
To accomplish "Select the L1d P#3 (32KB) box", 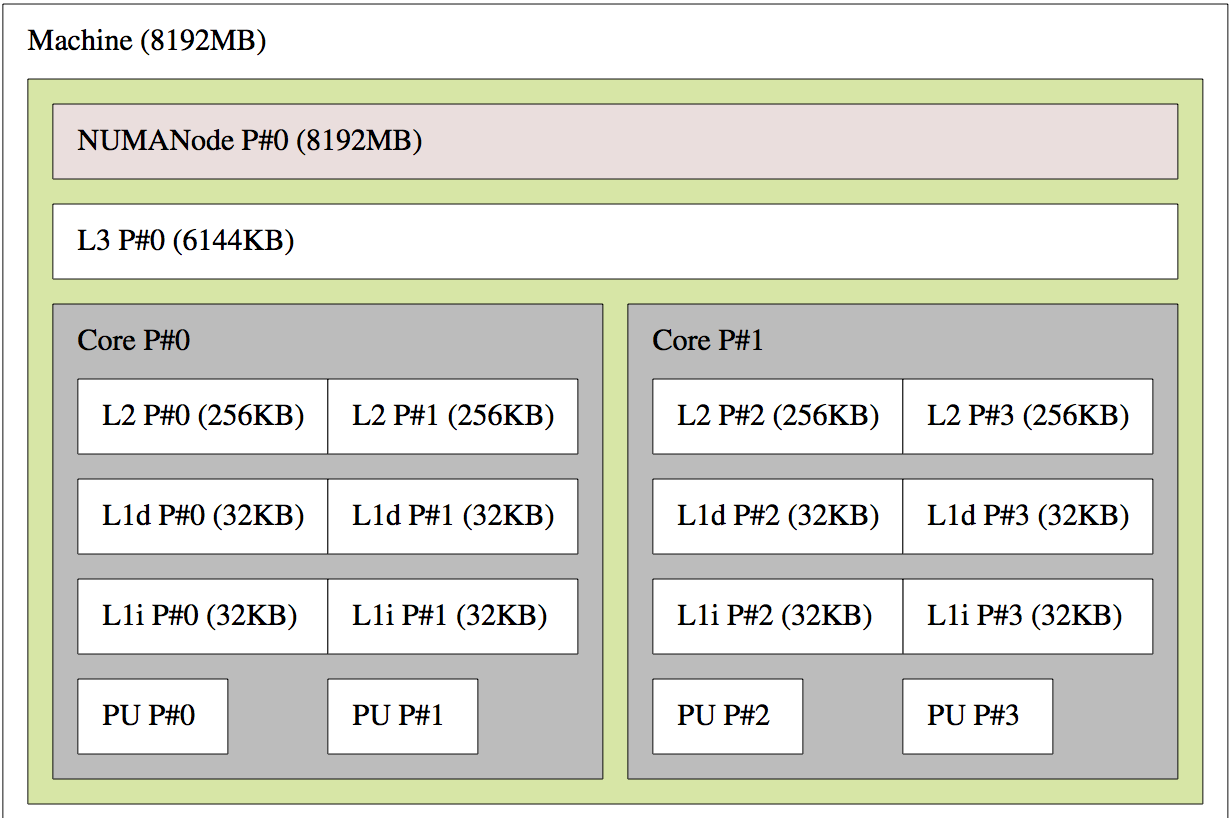I will point(1028,516).
